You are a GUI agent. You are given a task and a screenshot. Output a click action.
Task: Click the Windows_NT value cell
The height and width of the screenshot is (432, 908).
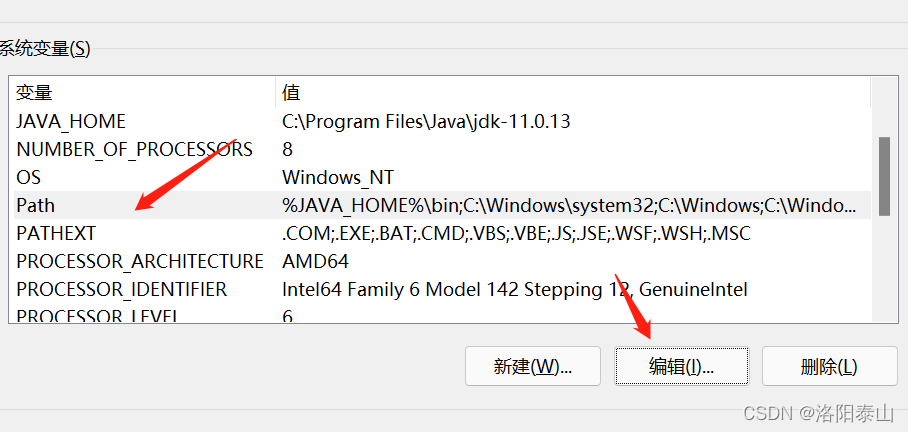[338, 178]
